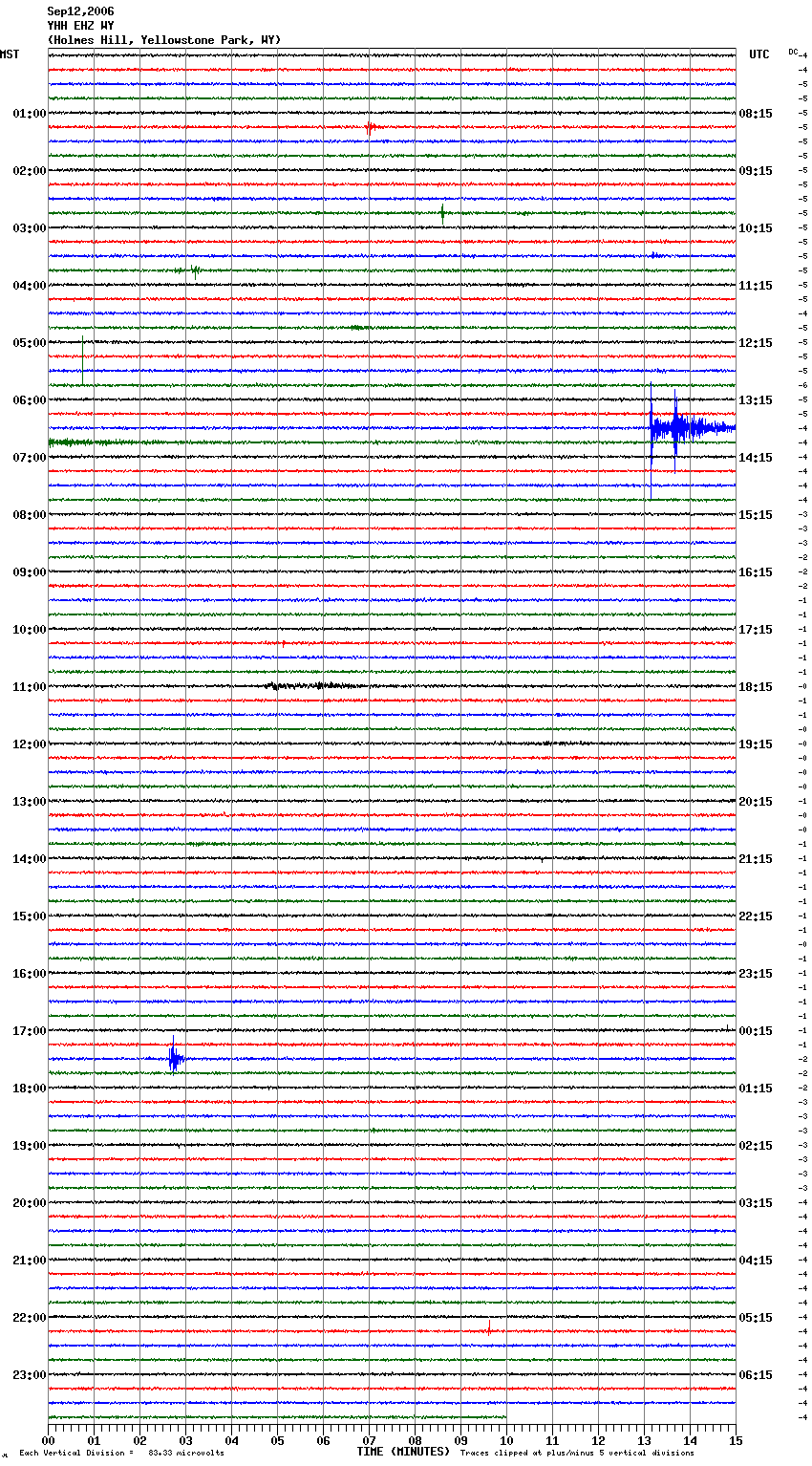Click the MST time label '11:00'
Viewport: 812px width, 1466px height.
pyautogui.click(x=30, y=687)
